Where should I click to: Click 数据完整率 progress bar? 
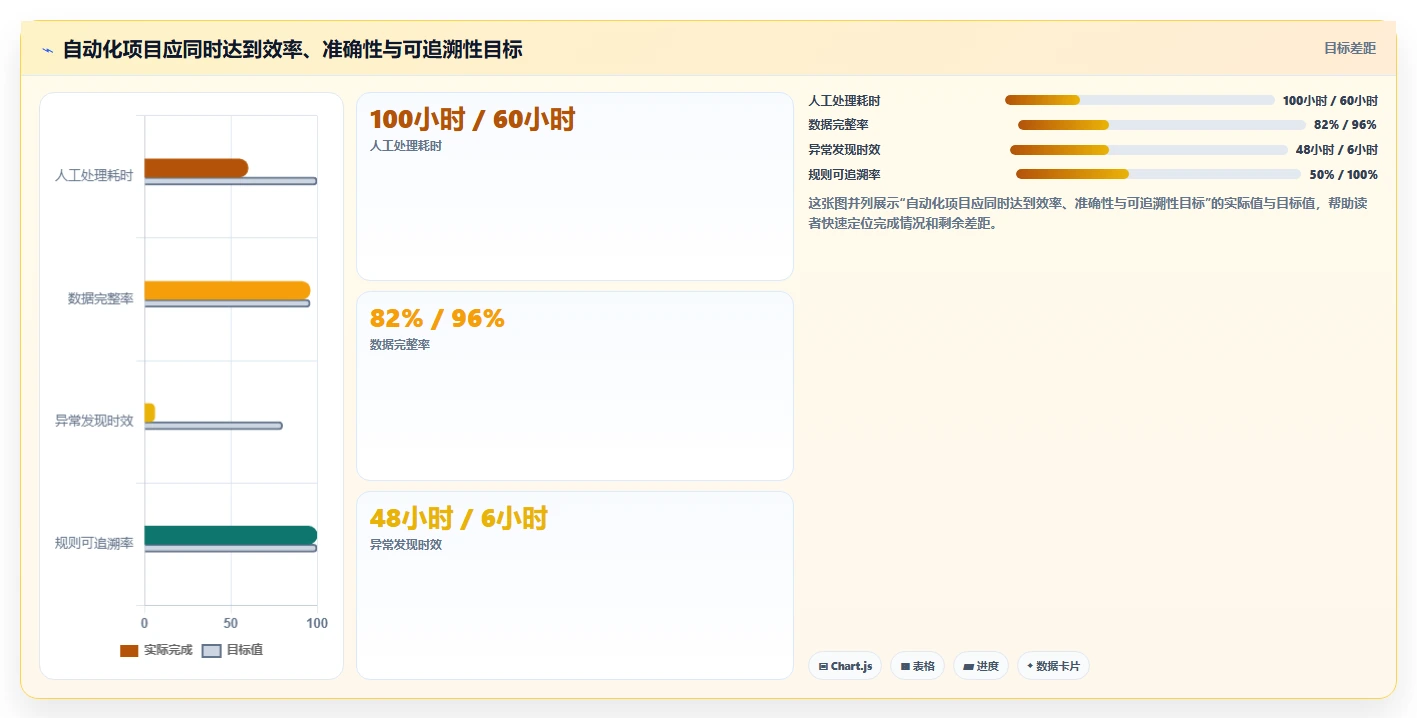pyautogui.click(x=1162, y=125)
